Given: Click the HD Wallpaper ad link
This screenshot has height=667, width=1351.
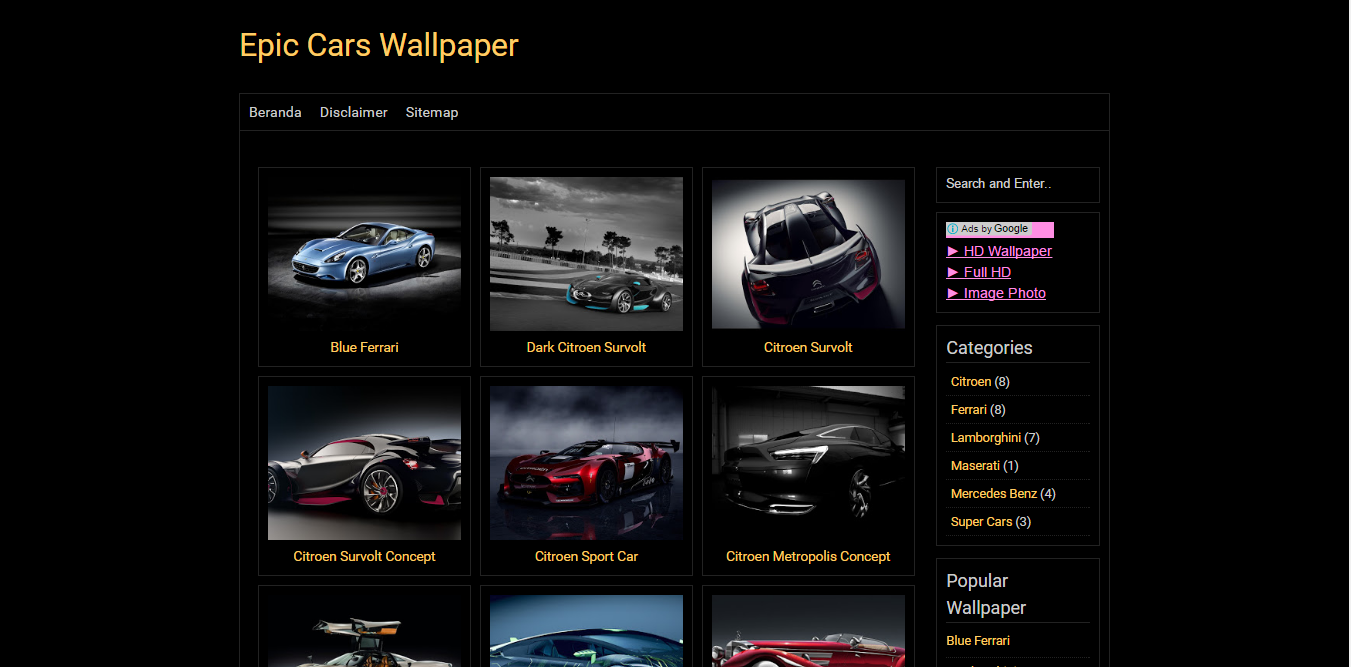Looking at the screenshot, I should click(x=999, y=251).
